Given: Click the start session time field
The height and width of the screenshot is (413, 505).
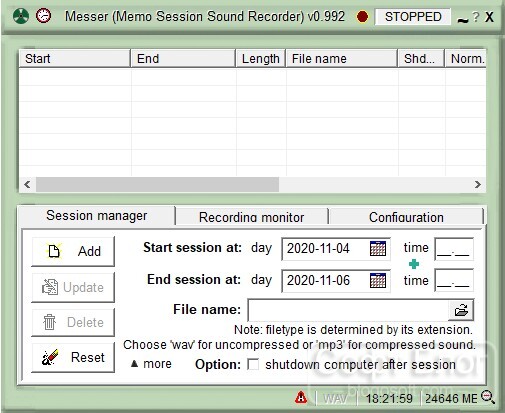Looking at the screenshot, I should point(454,249).
